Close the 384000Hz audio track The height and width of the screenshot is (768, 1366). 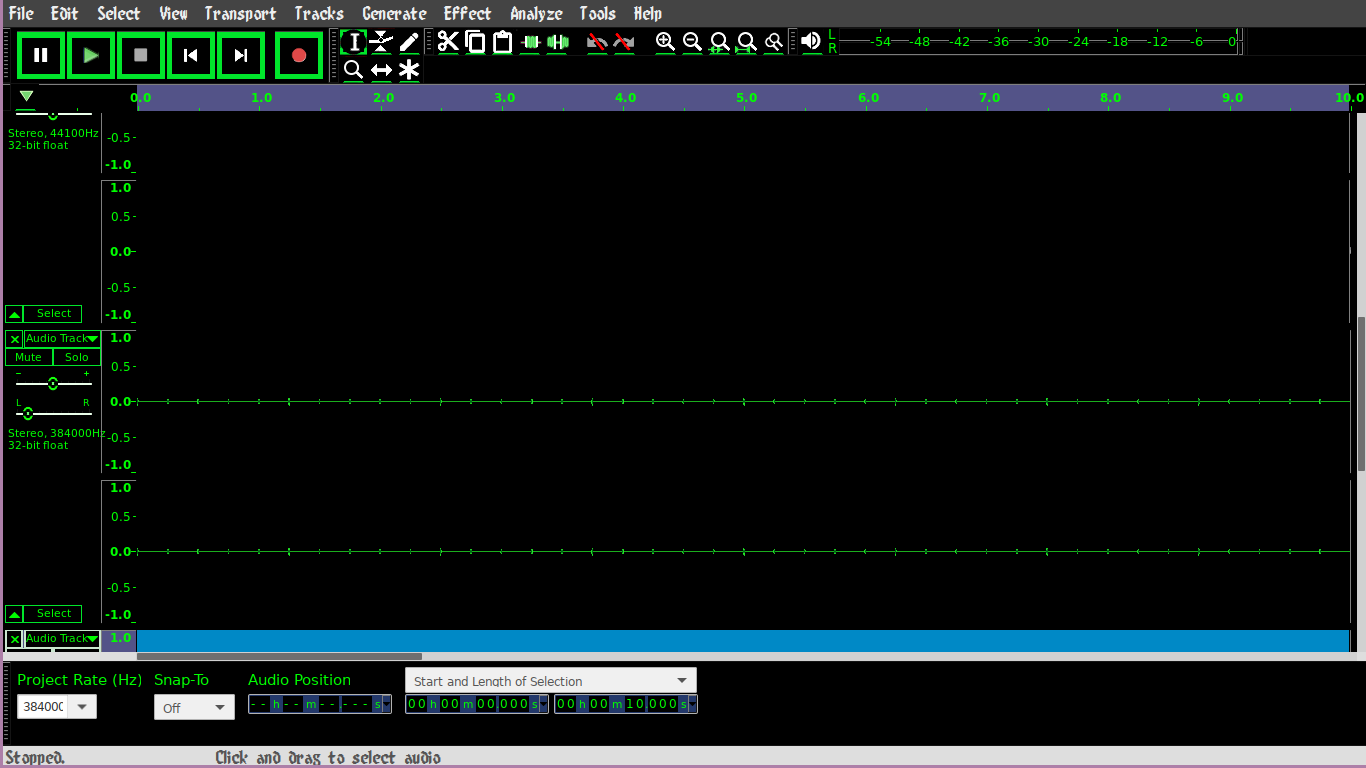(14, 339)
